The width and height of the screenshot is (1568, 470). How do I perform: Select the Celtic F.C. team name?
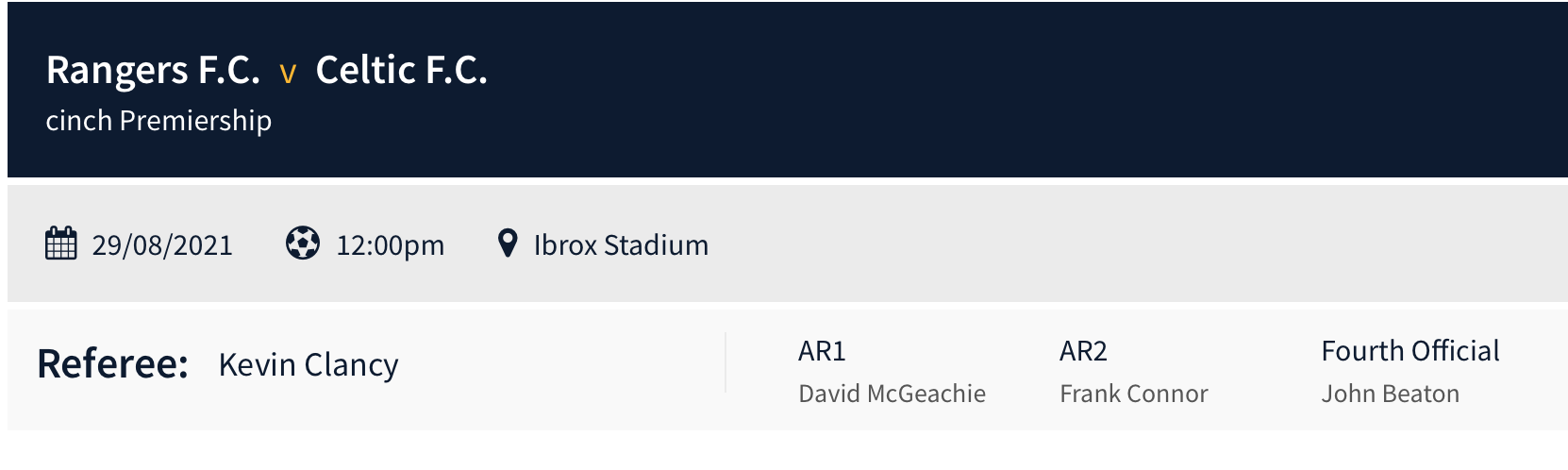click(x=401, y=71)
